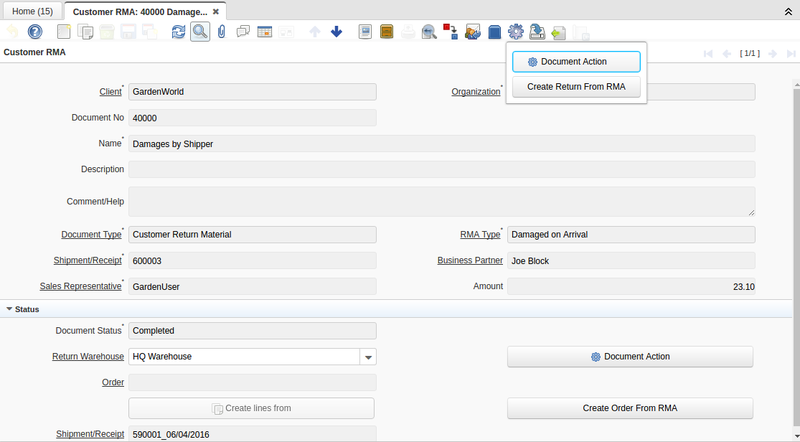Open attachments with the paperclip icon

tap(221, 32)
